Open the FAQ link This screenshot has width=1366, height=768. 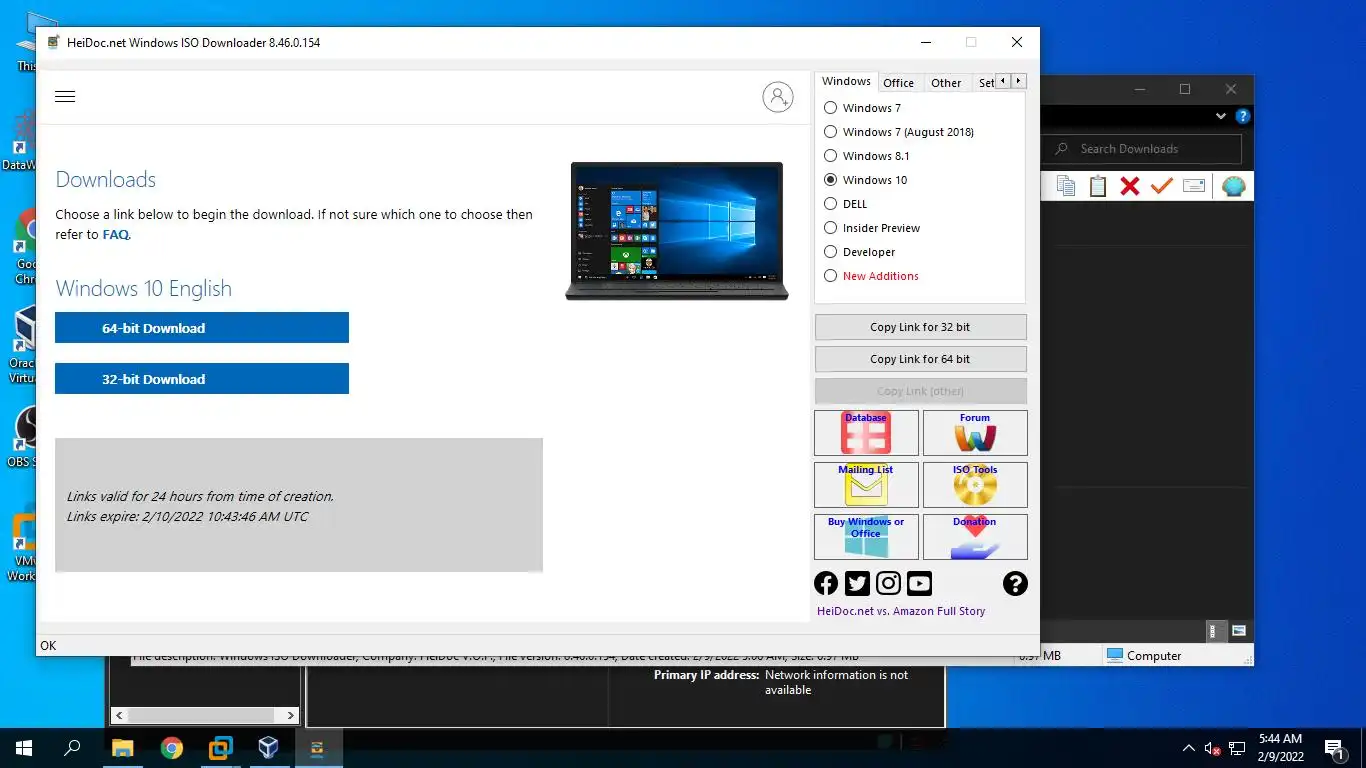(116, 235)
